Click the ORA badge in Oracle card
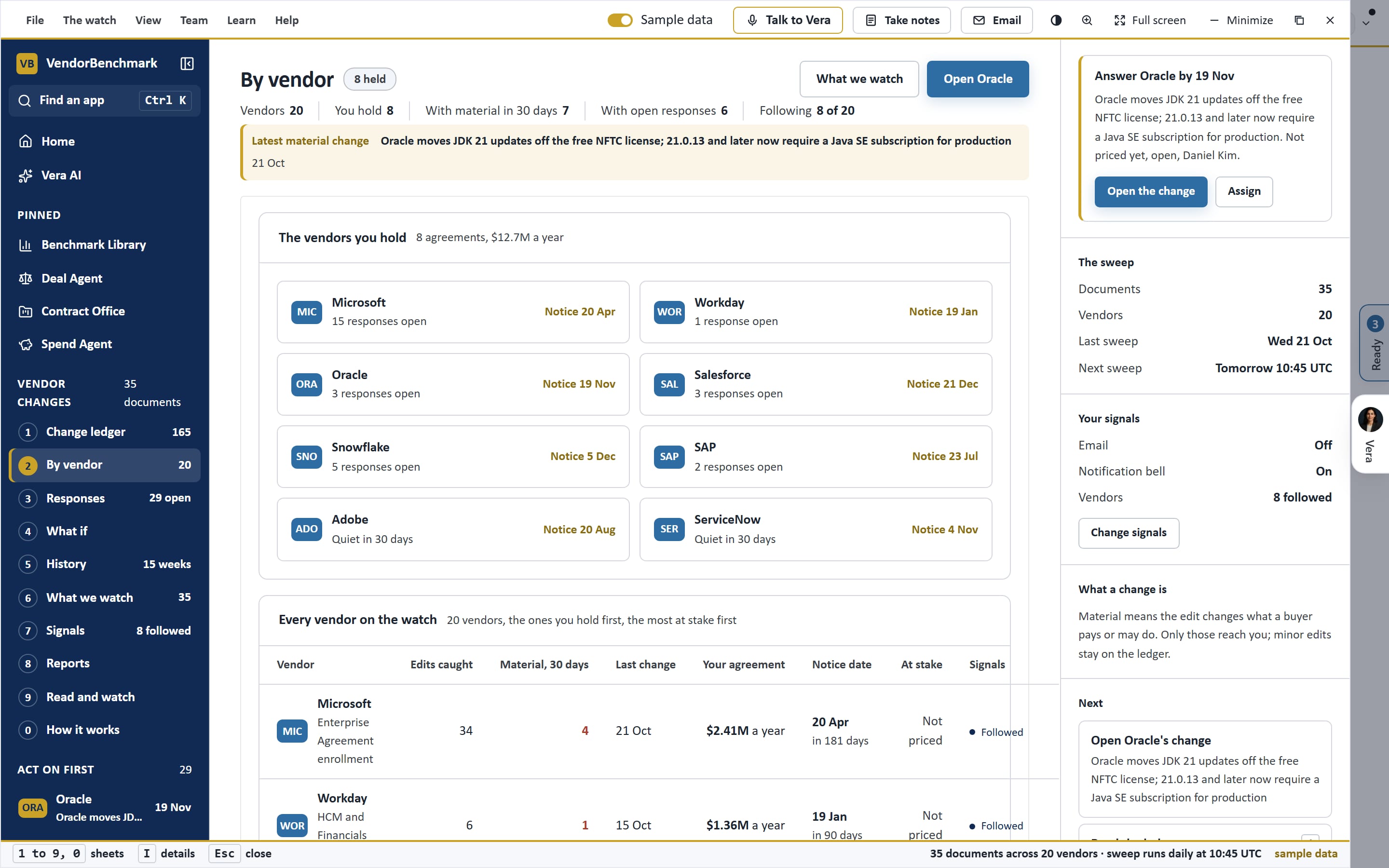The image size is (1389, 868). click(x=307, y=384)
